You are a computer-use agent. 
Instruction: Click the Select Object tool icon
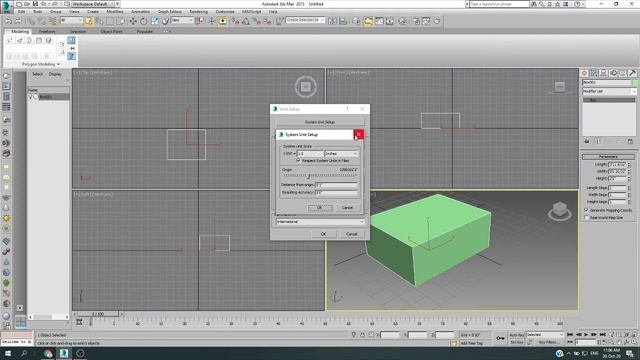[89, 21]
